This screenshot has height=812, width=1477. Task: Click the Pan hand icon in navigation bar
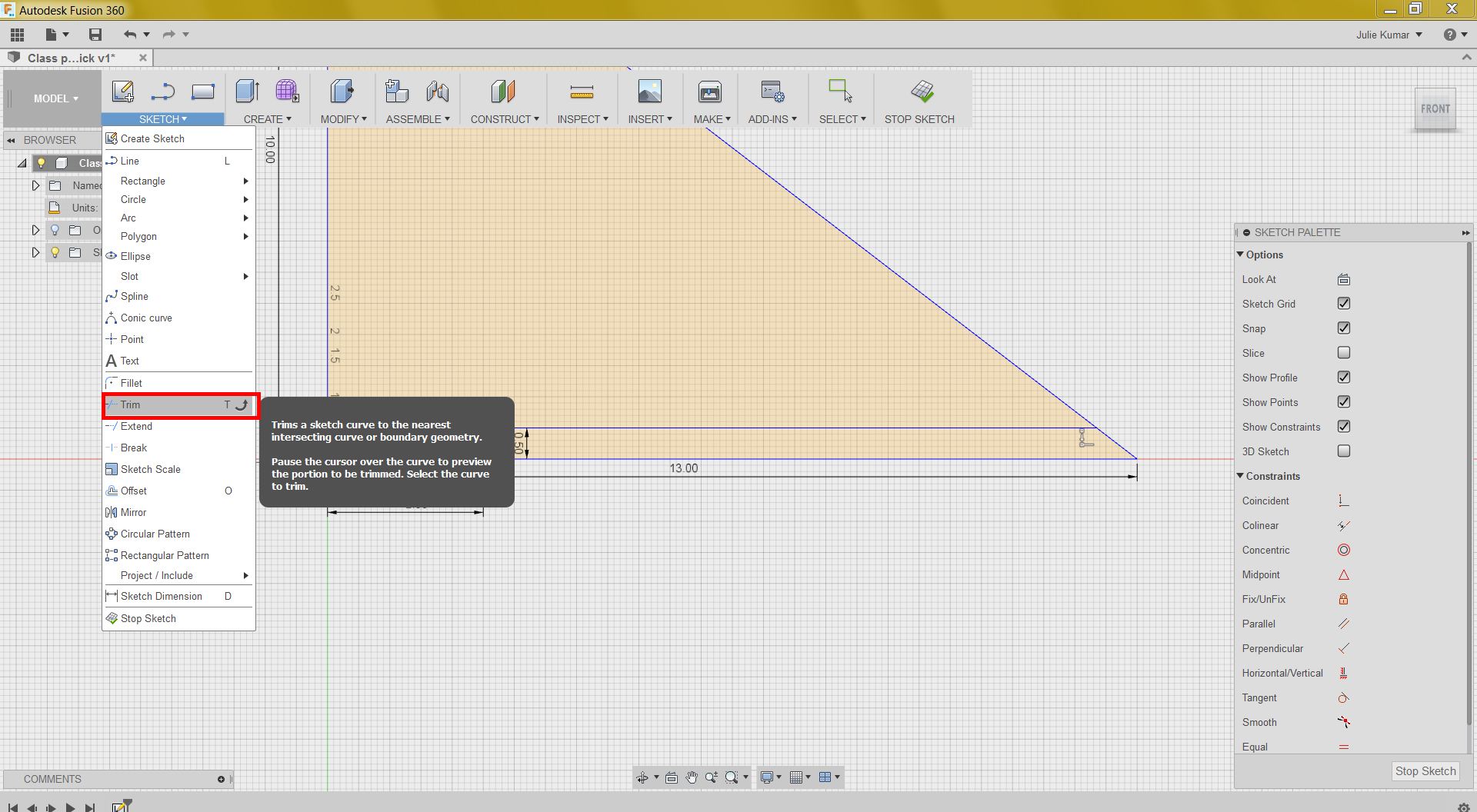pos(692,777)
